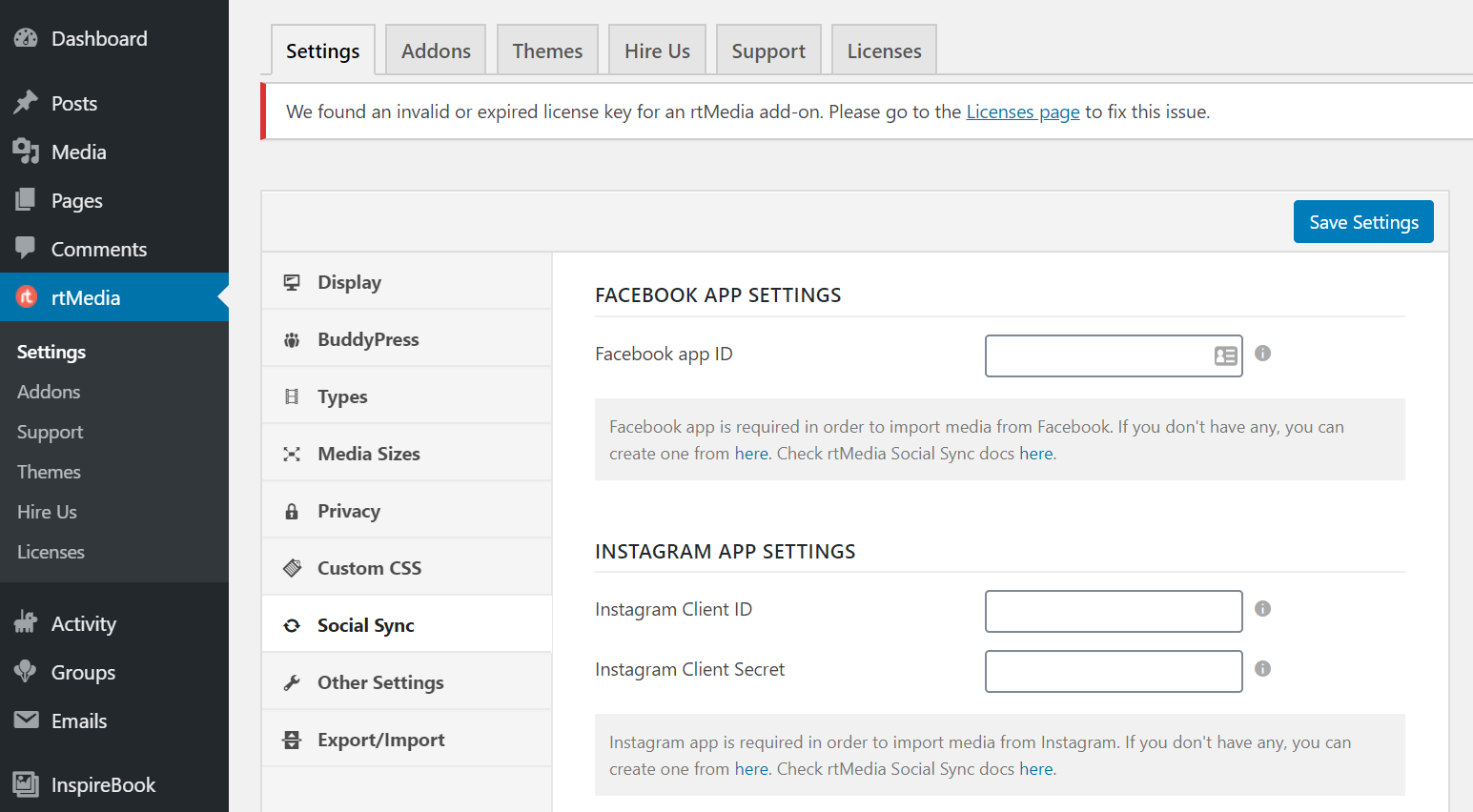Click info icon beside Facebook app ID
Screen dimensions: 1473x812
1262,354
